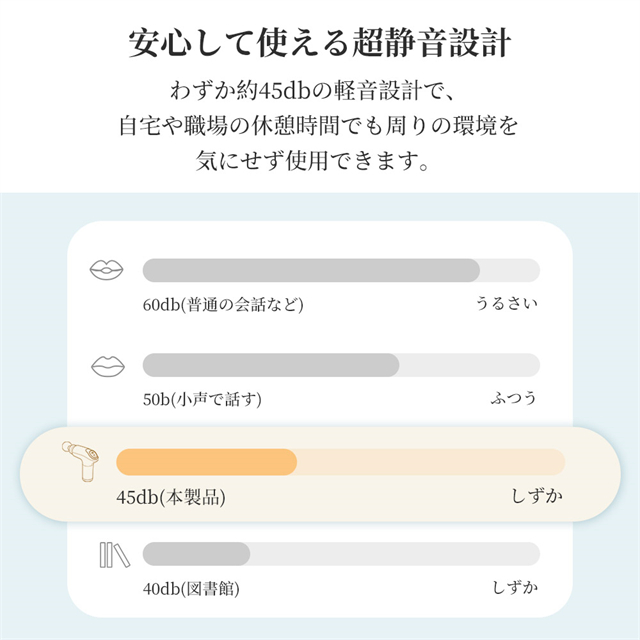This screenshot has width=640, height=640.
Task: Click the 50db gray noise level bar
Action: coord(271,365)
